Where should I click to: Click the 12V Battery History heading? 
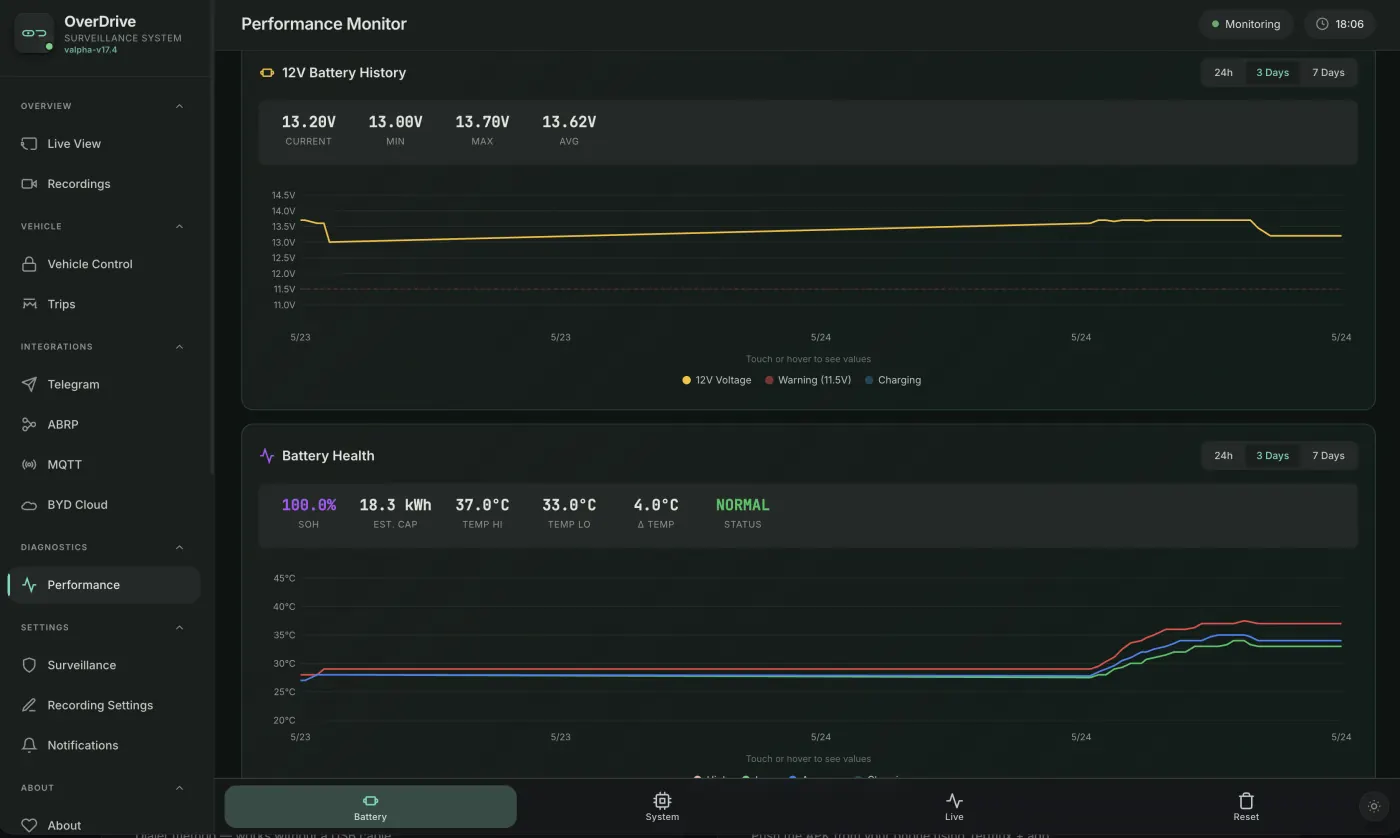(x=344, y=73)
